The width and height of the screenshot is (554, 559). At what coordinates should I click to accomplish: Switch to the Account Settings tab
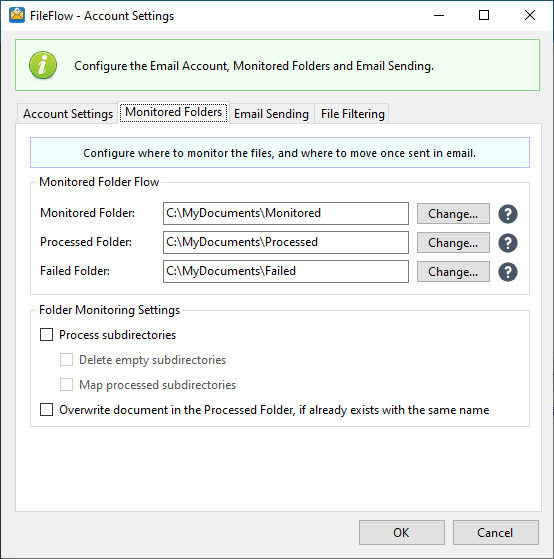(x=68, y=114)
